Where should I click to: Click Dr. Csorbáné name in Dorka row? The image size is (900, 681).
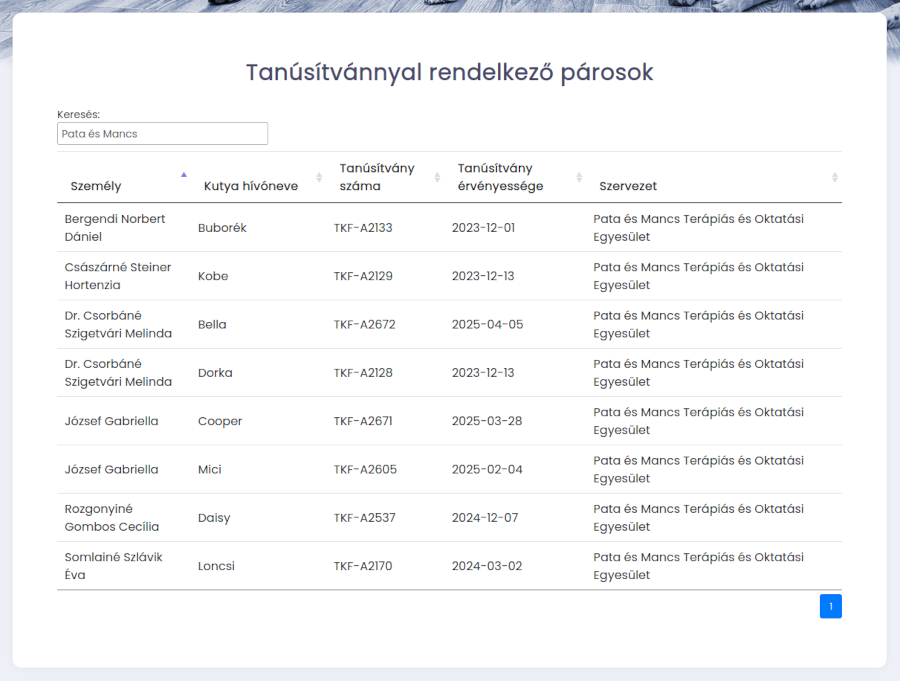[118, 373]
